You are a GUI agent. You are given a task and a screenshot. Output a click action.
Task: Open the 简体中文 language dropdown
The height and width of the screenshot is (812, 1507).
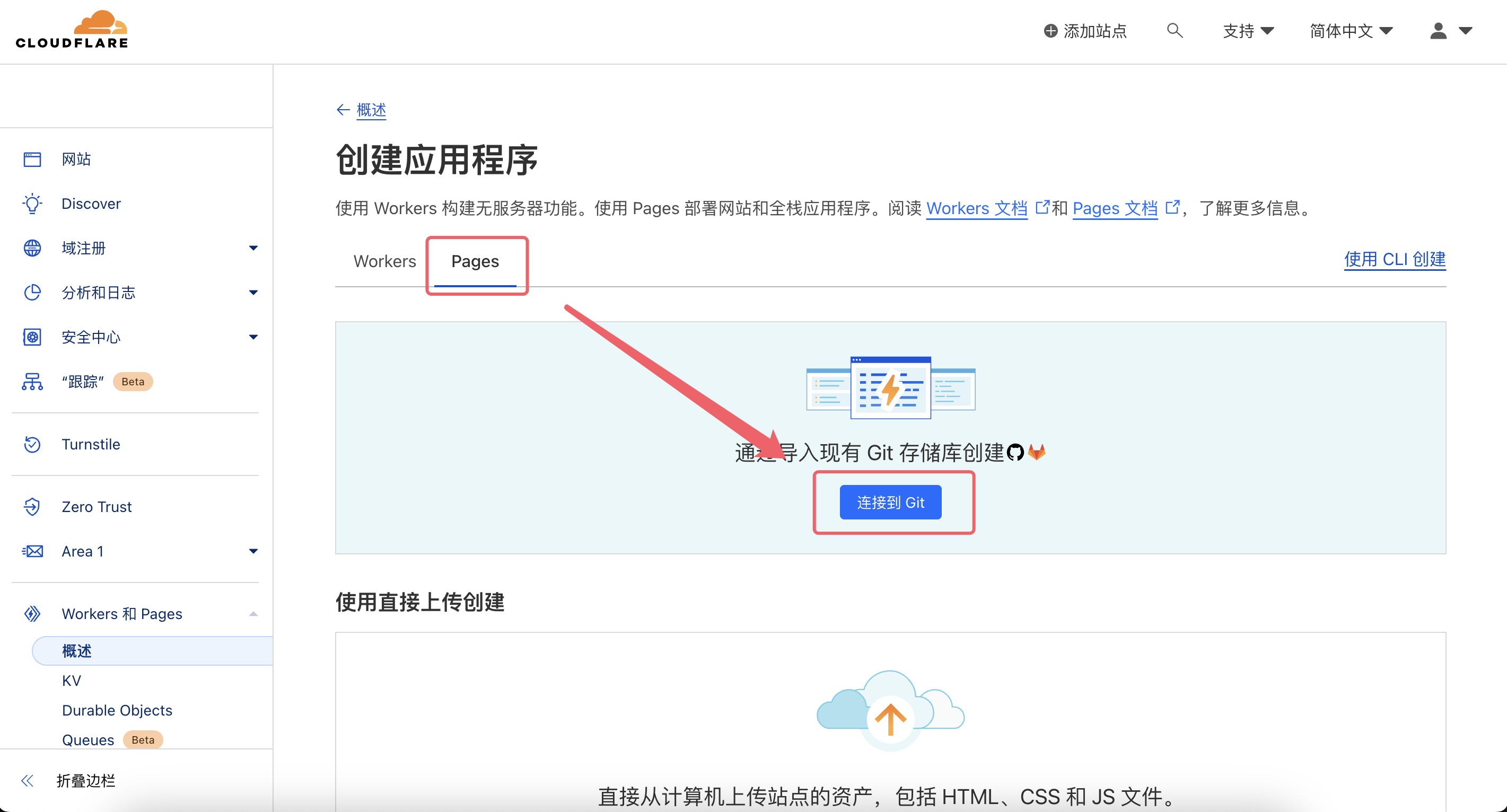pyautogui.click(x=1350, y=31)
